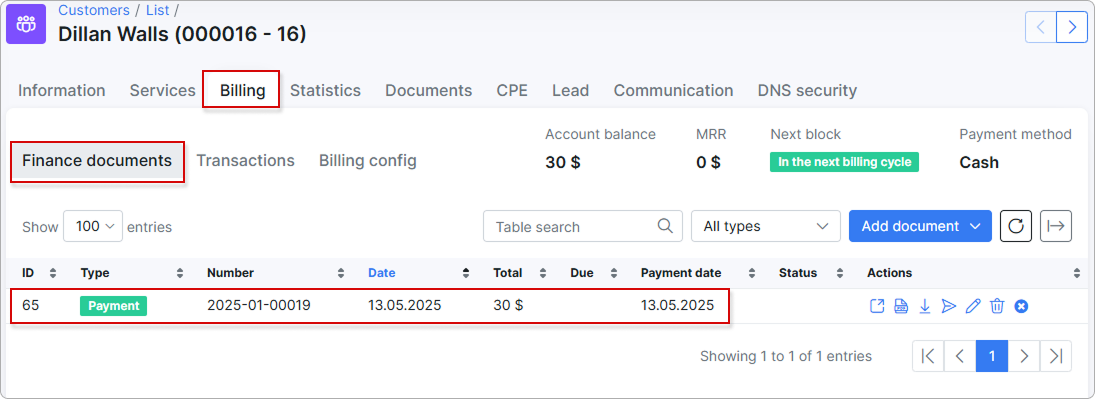This screenshot has width=1095, height=399.
Task: Open the Information tab
Action: coord(61,90)
